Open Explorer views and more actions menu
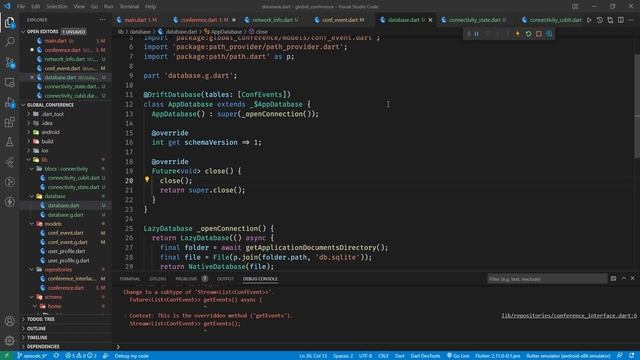This screenshot has height=360, width=640. point(102,20)
